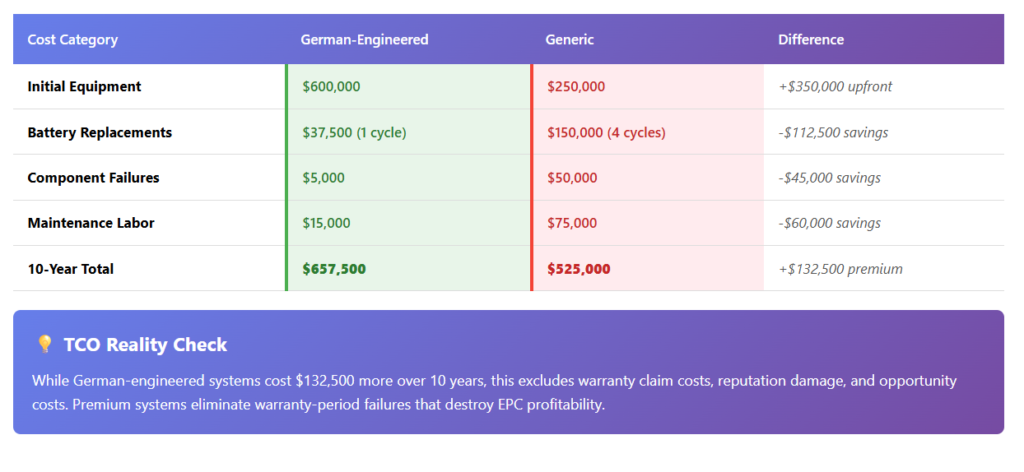
Task: Select the $75,000 maintenance cell
Action: coord(572,223)
